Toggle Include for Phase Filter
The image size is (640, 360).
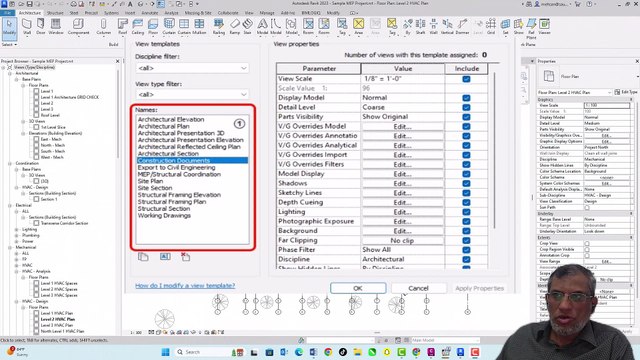(466, 250)
